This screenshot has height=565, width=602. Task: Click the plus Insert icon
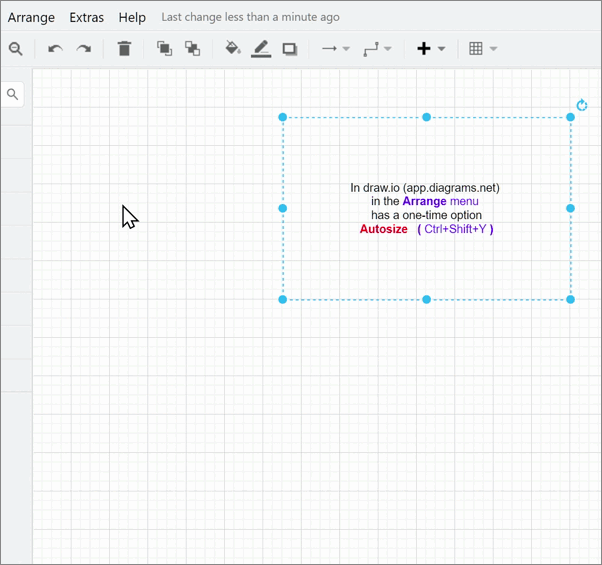coord(424,49)
